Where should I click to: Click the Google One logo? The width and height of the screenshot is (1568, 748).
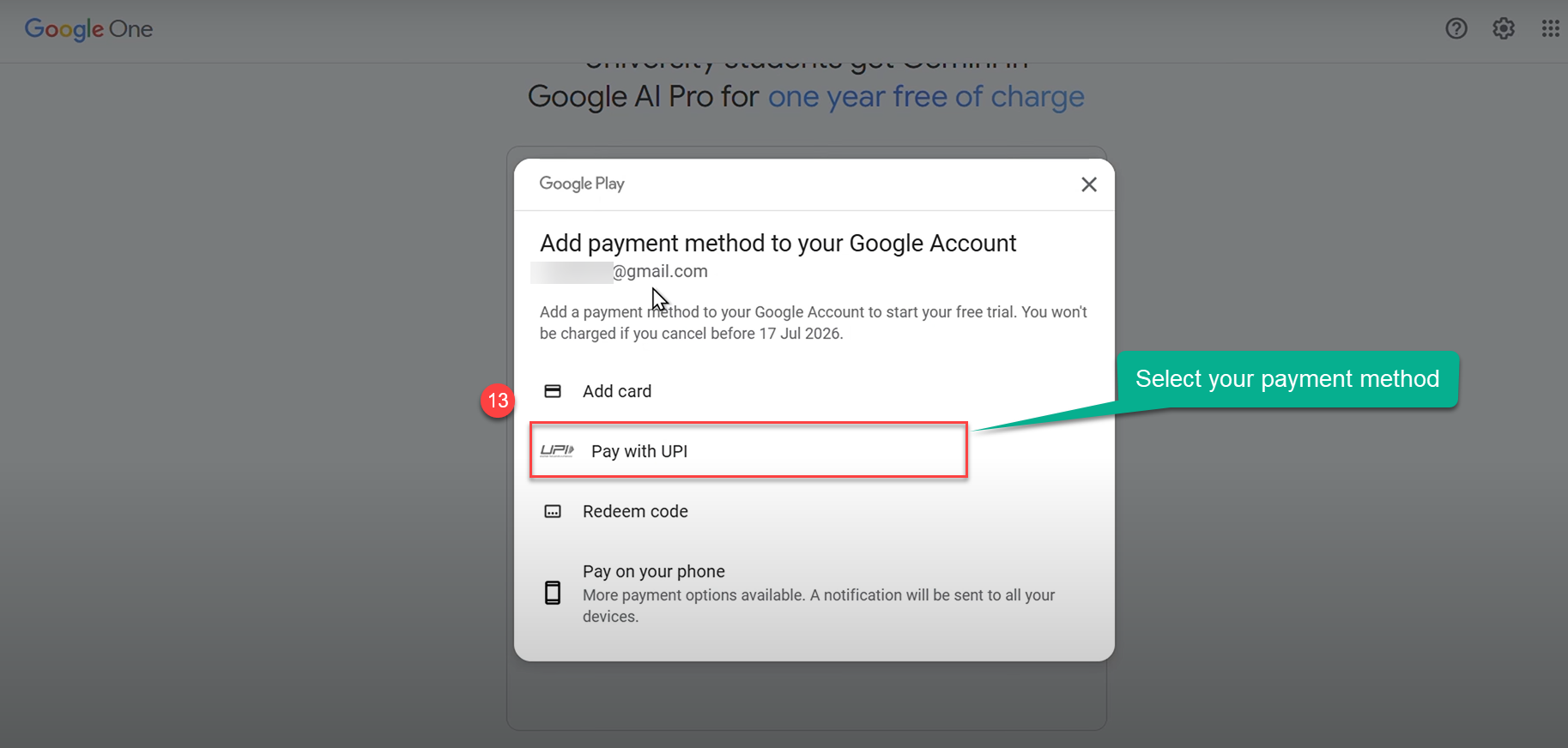coord(88,29)
